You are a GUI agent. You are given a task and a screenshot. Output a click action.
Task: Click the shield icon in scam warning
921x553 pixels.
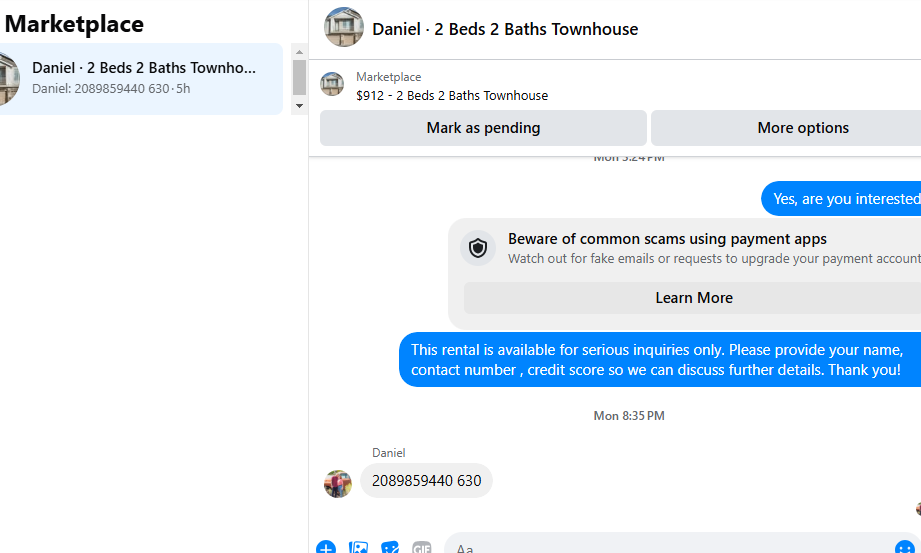(x=478, y=248)
